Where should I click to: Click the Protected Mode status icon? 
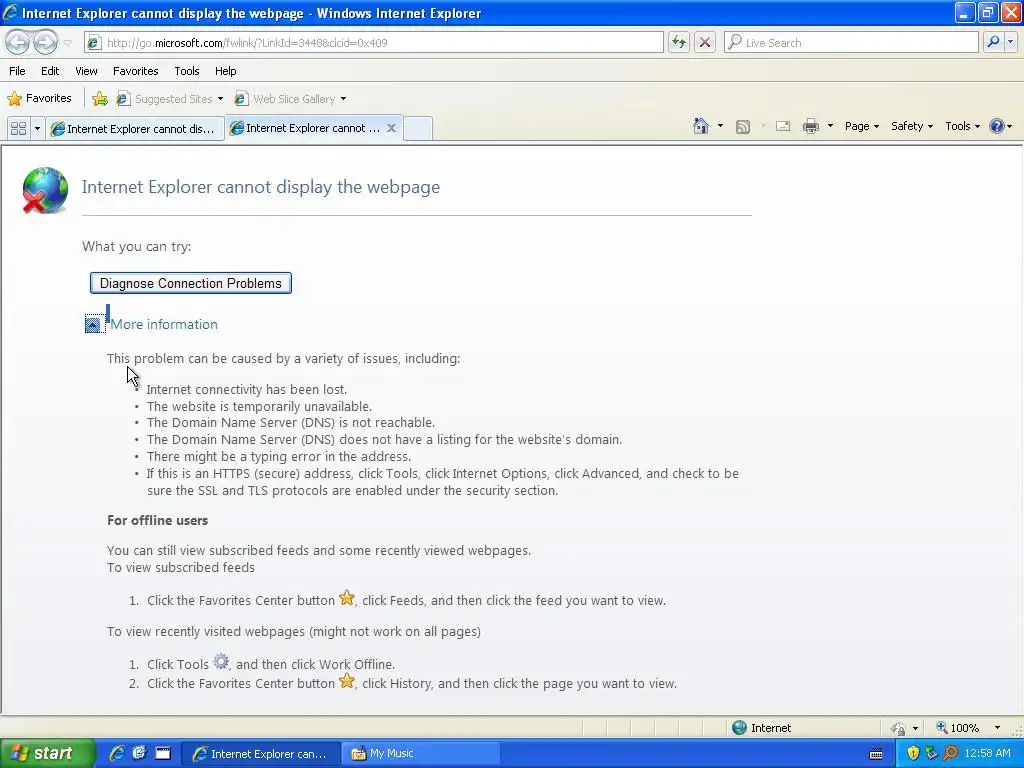(899, 728)
